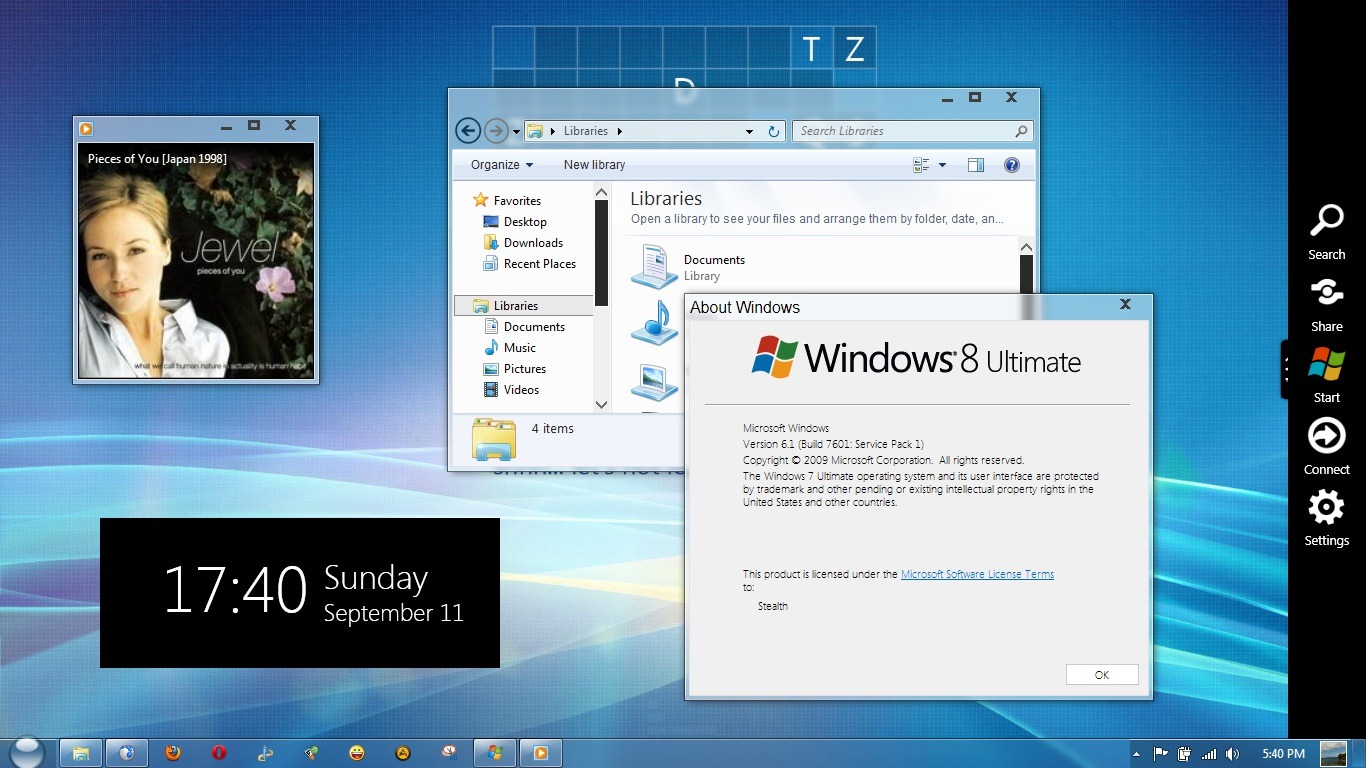Click the Music library icon in list
The height and width of the screenshot is (768, 1366).
coord(655,323)
